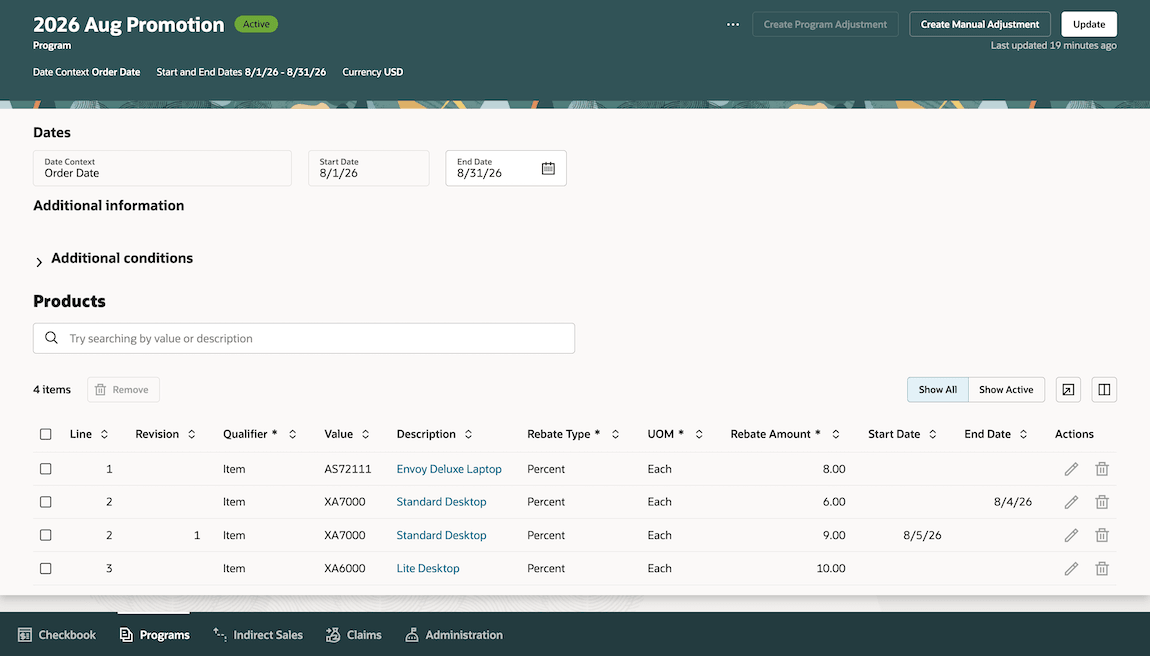Sort by the UOM column
This screenshot has width=1150, height=656.
point(699,434)
